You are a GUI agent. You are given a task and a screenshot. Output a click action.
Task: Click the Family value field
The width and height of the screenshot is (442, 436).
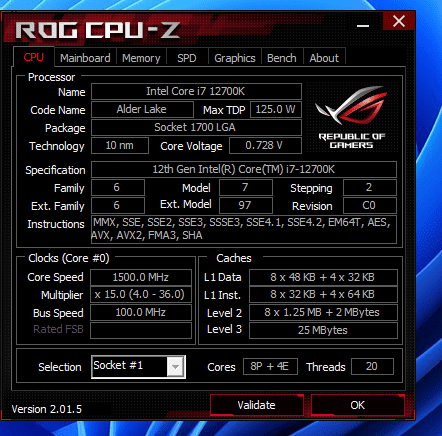pos(118,187)
